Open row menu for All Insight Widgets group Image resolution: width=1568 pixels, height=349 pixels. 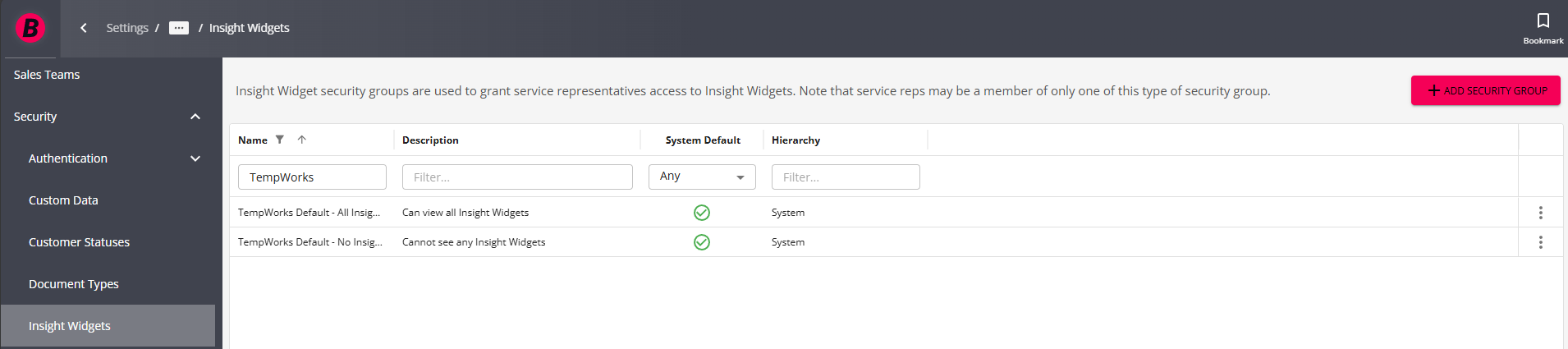(x=1540, y=213)
